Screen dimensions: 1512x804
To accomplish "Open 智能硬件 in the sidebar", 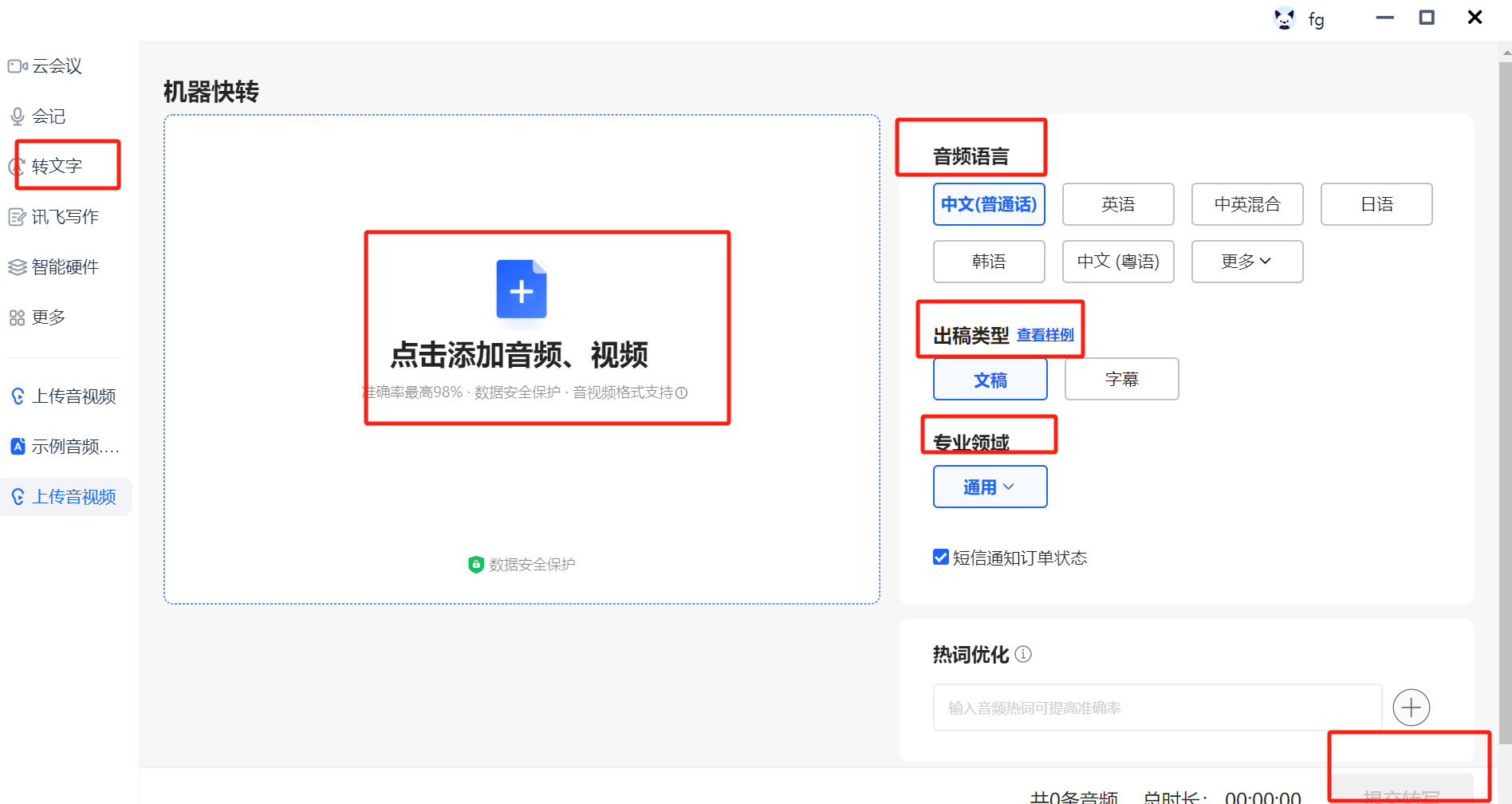I will [53, 266].
